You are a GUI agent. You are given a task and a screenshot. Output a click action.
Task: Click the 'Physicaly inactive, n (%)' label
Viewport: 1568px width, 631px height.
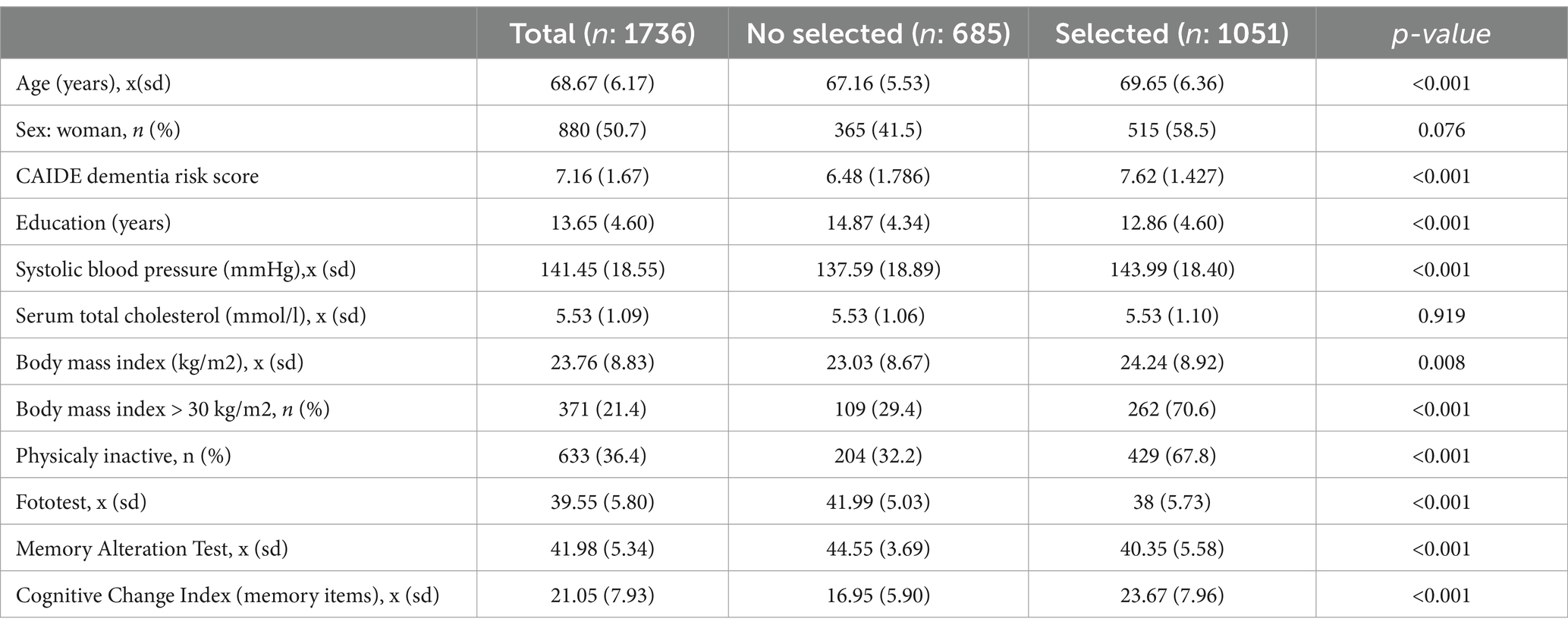click(x=124, y=456)
